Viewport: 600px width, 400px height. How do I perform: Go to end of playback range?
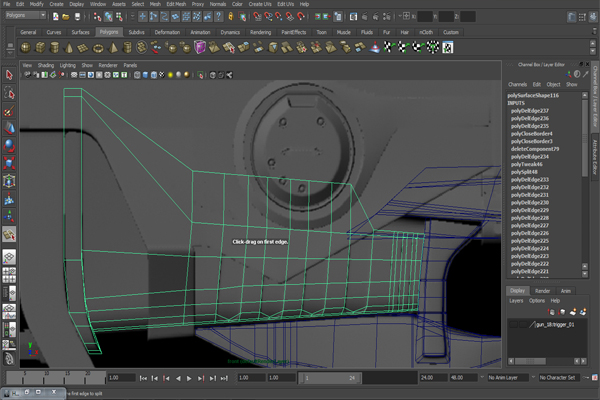point(225,378)
